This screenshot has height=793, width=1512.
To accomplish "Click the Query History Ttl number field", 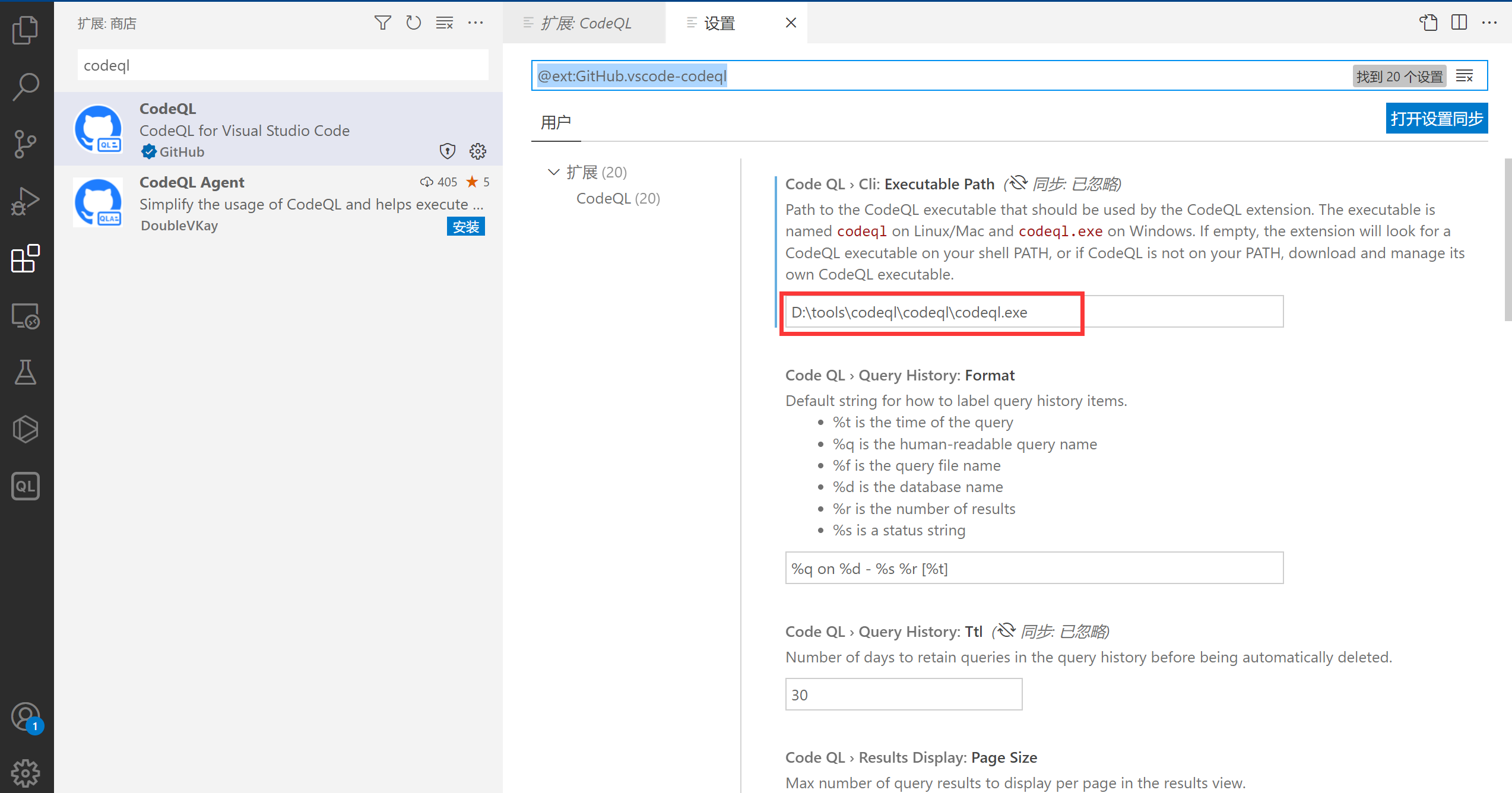I will click(x=904, y=694).
